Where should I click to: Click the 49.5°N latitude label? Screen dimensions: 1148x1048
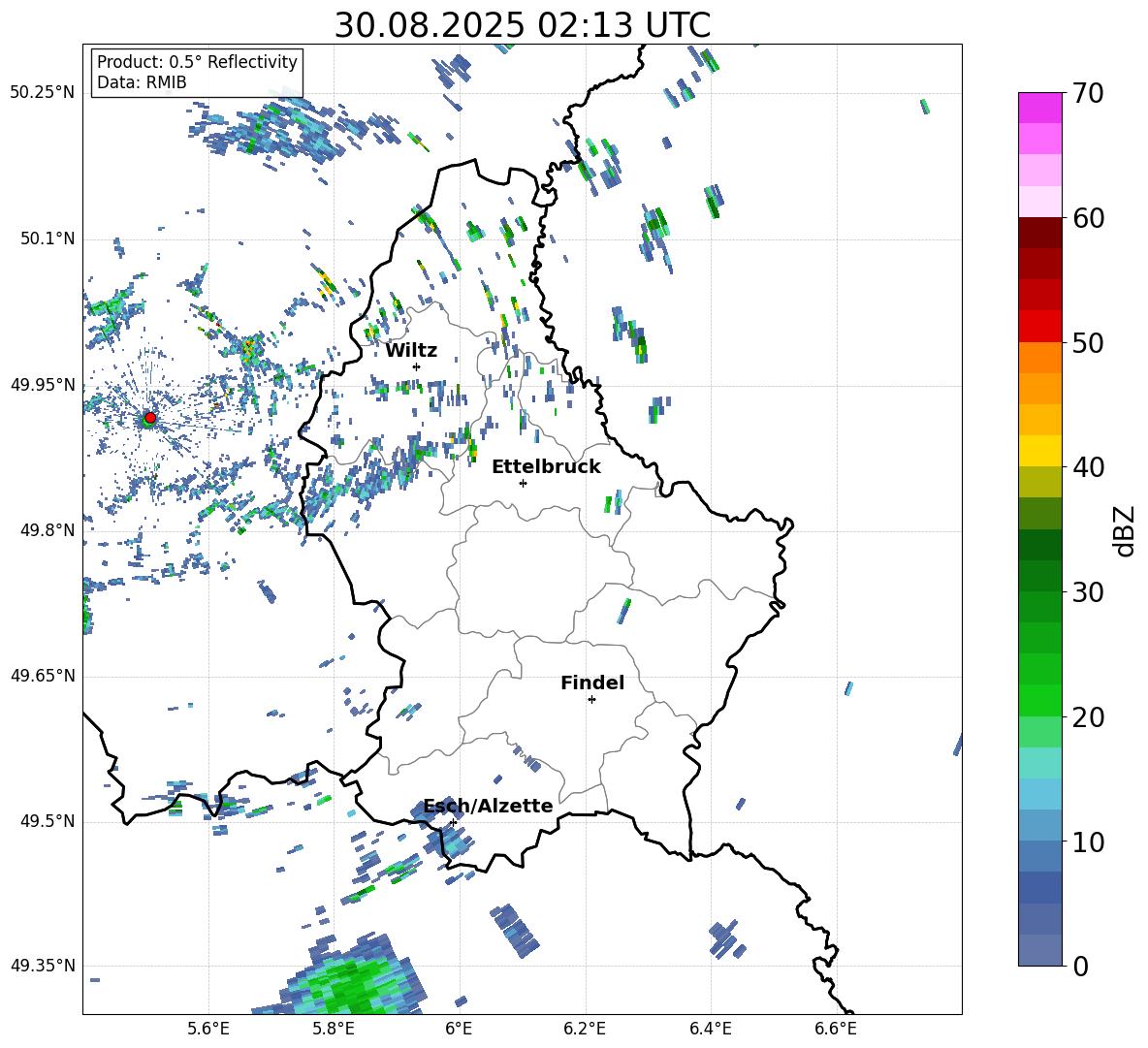(47, 822)
